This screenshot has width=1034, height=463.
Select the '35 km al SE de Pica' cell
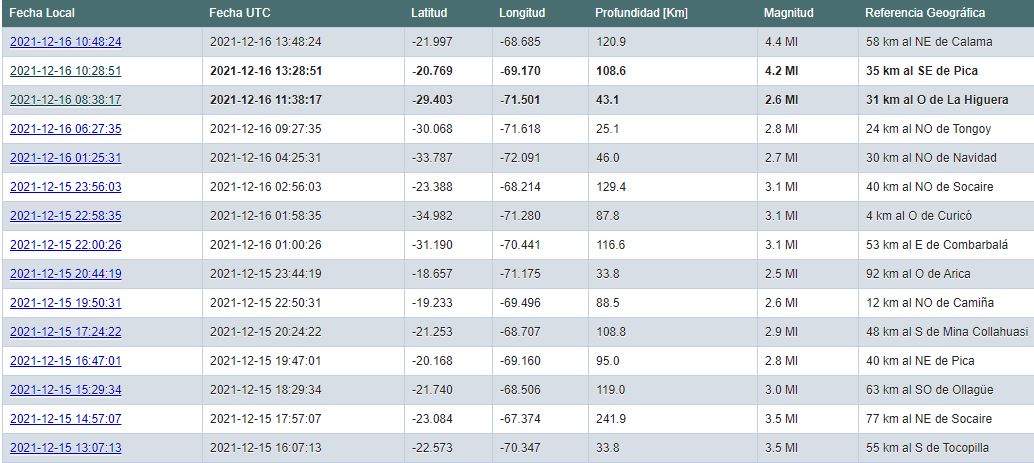tap(921, 71)
